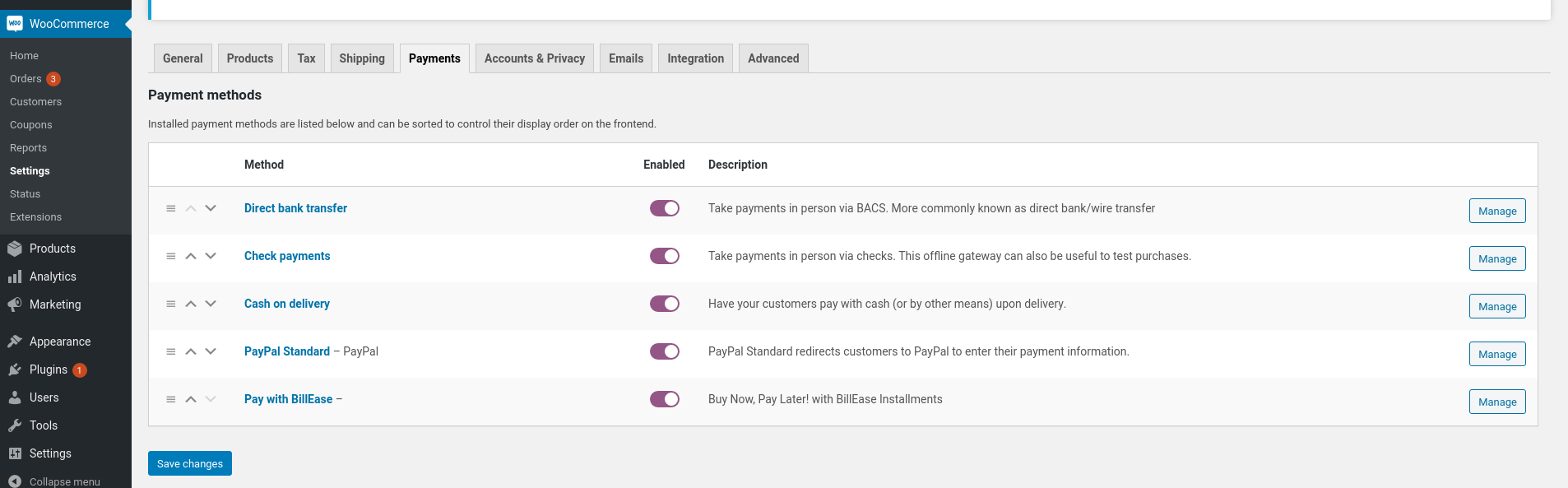Select the Payments tab

click(x=434, y=58)
